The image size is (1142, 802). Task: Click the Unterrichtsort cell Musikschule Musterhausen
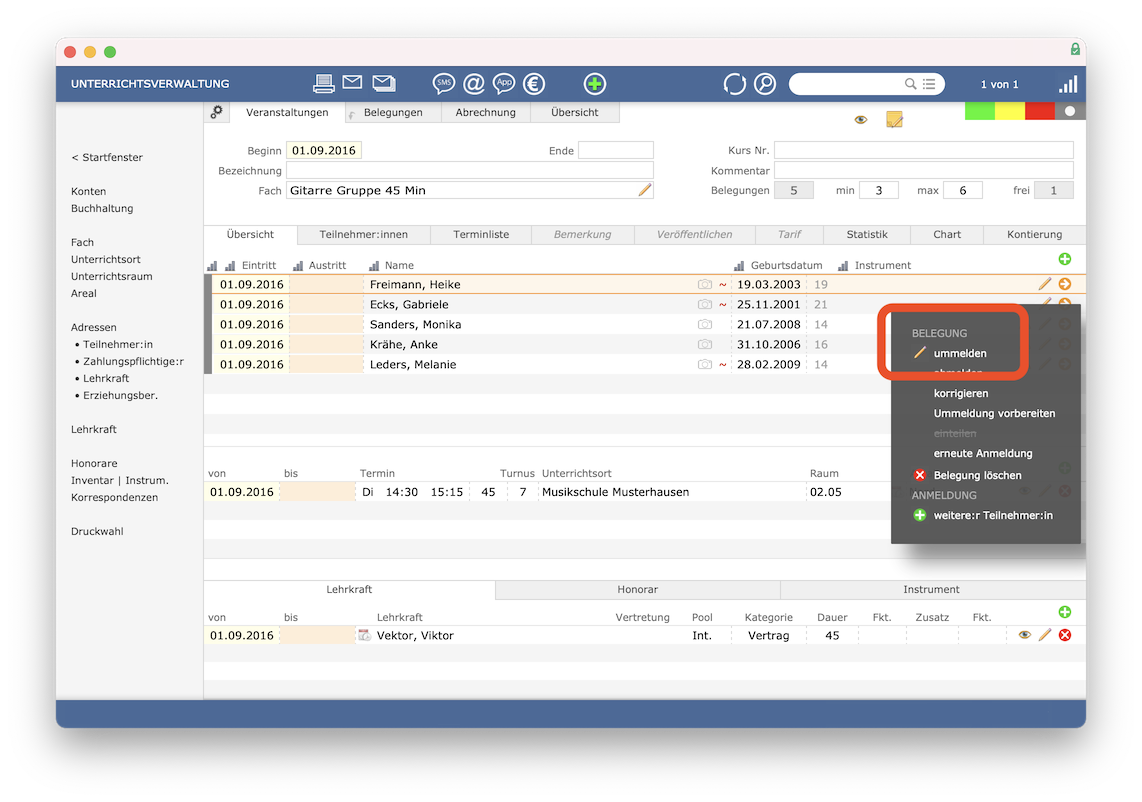tap(672, 492)
